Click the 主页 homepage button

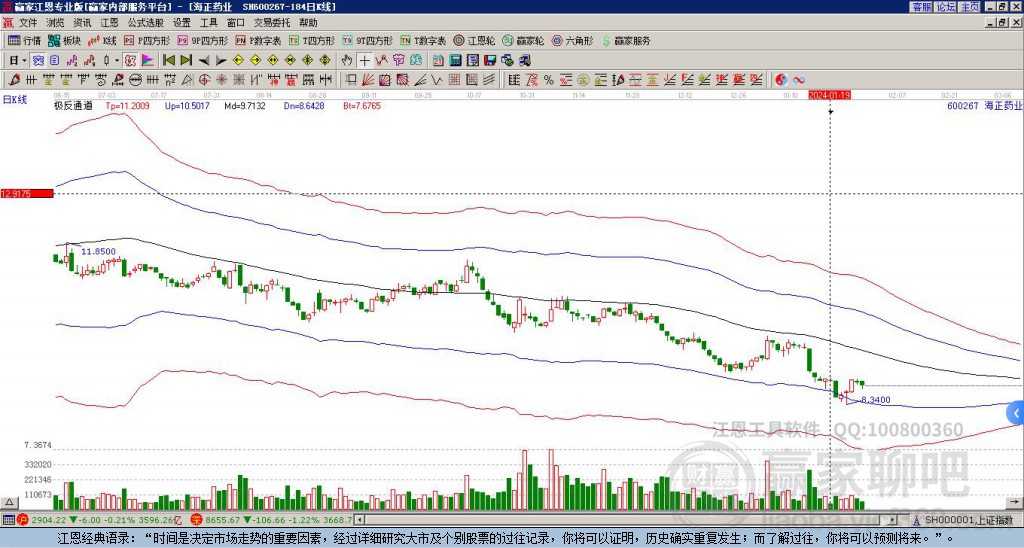pyautogui.click(x=970, y=7)
